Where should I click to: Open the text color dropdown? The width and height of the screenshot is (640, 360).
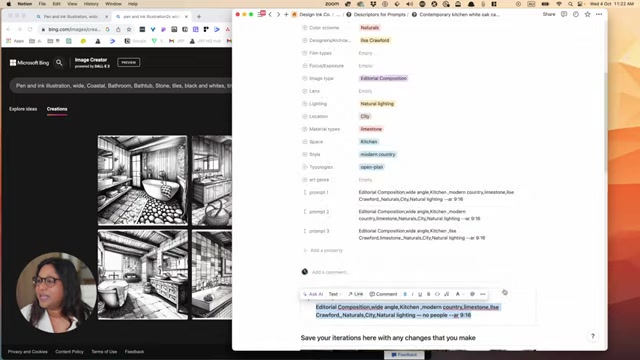460,294
